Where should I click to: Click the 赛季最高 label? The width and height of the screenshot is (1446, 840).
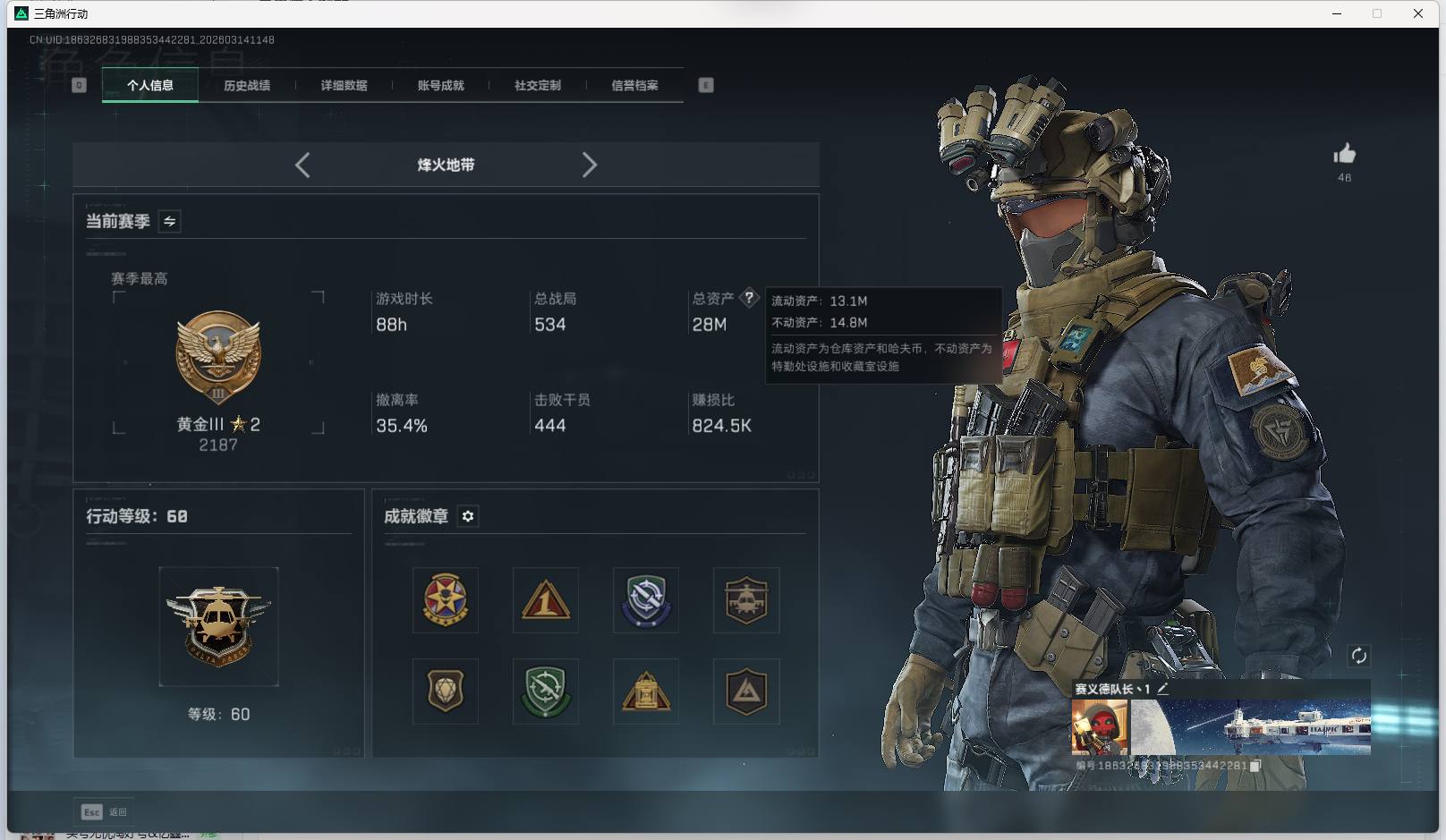point(140,278)
